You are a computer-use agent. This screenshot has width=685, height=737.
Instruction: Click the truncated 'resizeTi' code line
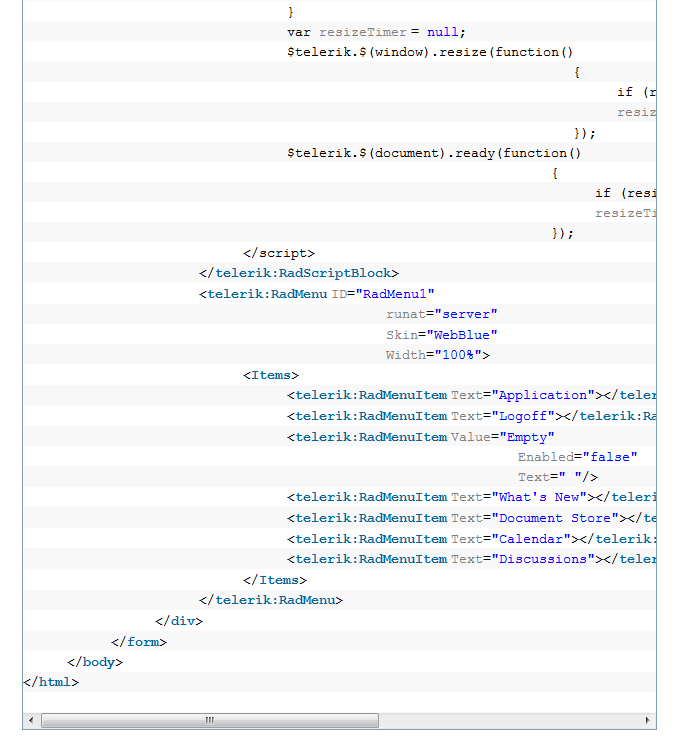(625, 213)
